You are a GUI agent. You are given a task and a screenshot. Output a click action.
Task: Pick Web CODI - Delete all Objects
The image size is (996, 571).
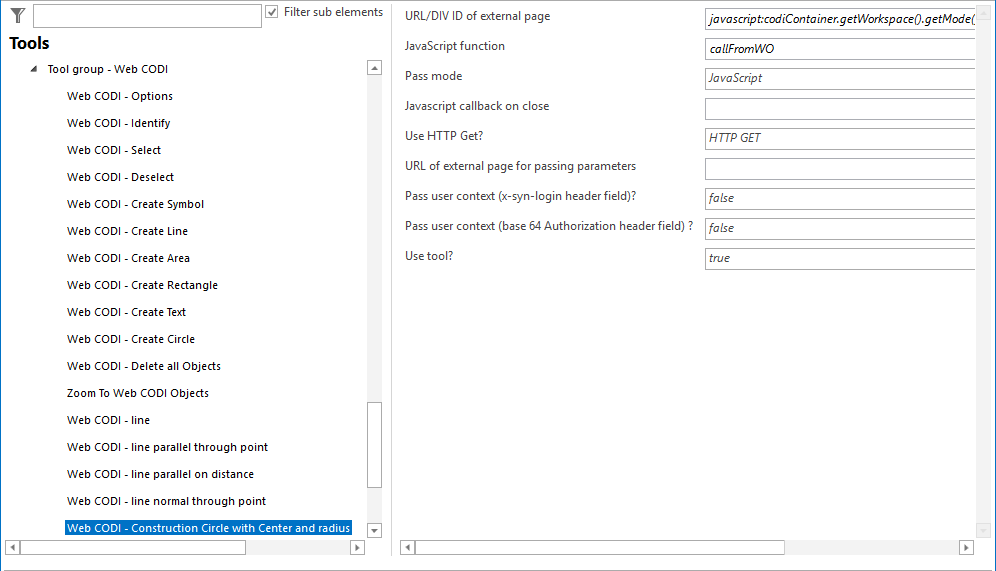[x=143, y=367]
